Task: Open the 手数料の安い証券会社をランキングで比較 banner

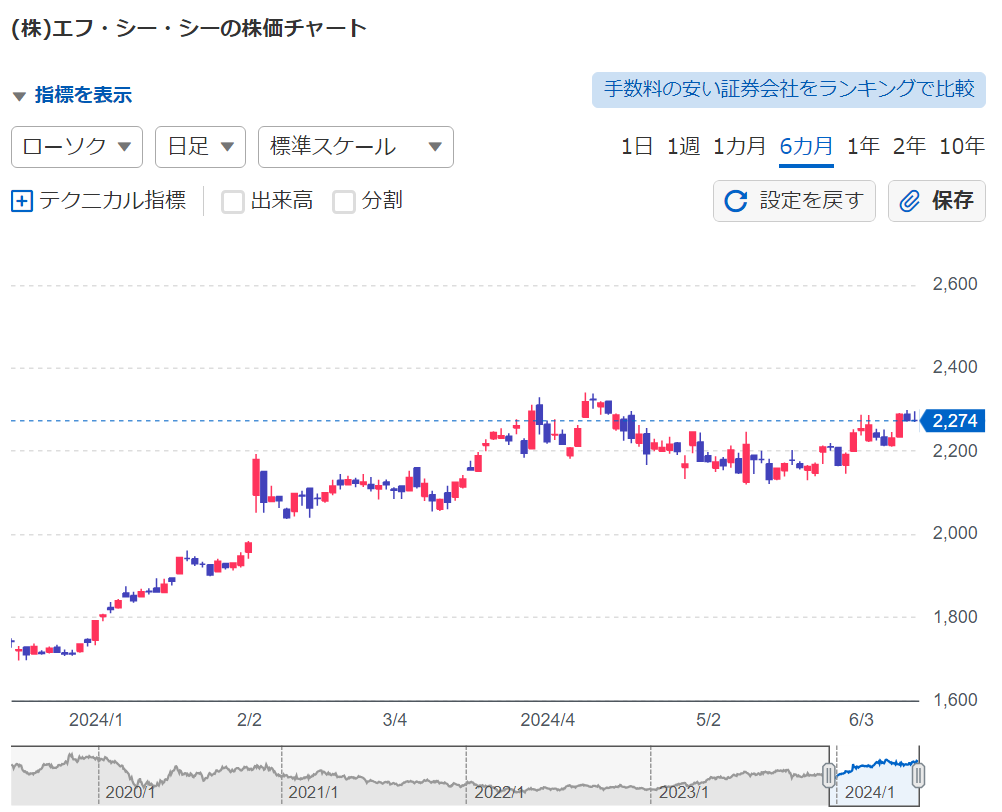Action: [789, 89]
